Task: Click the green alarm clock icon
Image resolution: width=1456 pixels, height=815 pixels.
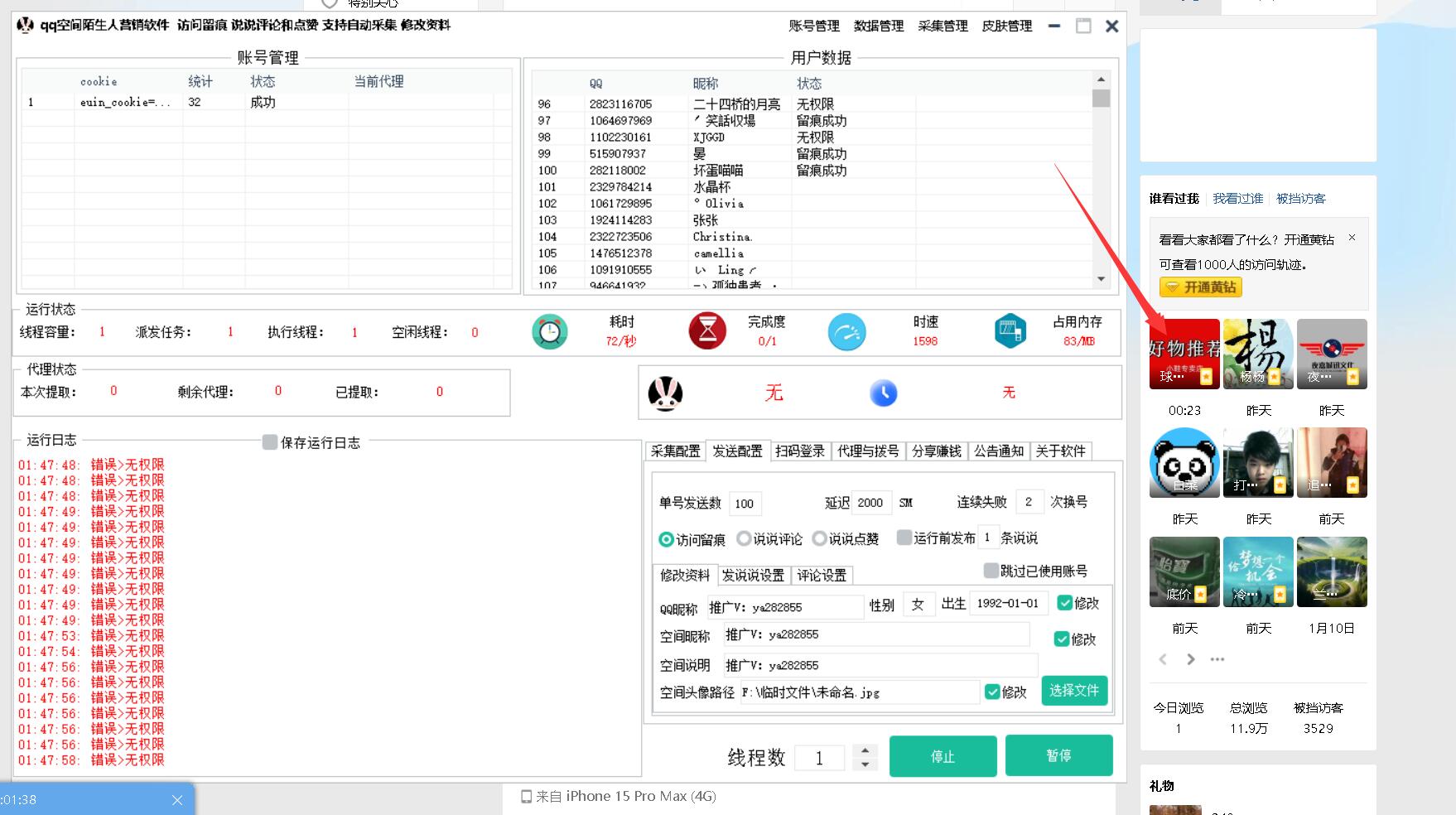Action: [x=549, y=332]
